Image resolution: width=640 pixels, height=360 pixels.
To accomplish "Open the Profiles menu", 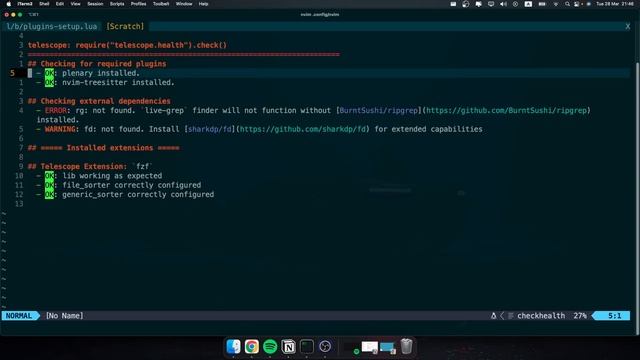I will point(138,4).
